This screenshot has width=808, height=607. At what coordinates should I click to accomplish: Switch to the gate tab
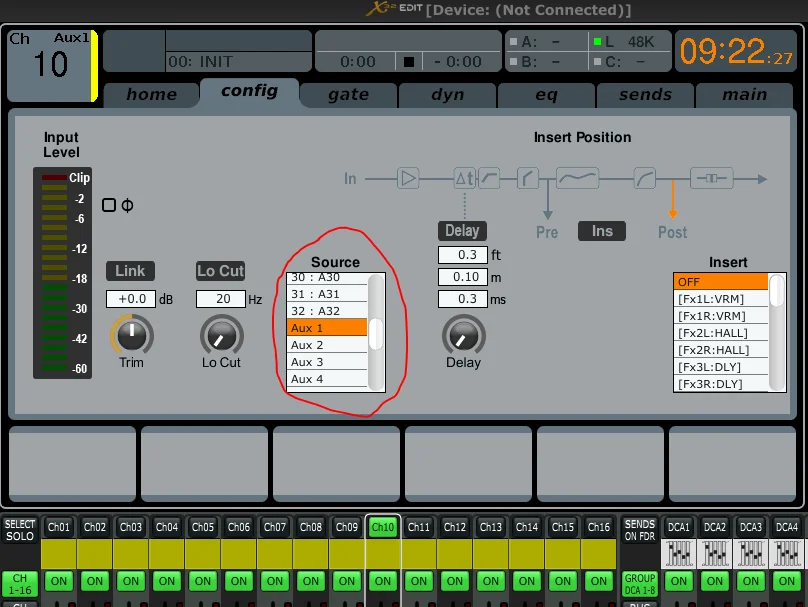click(x=348, y=95)
